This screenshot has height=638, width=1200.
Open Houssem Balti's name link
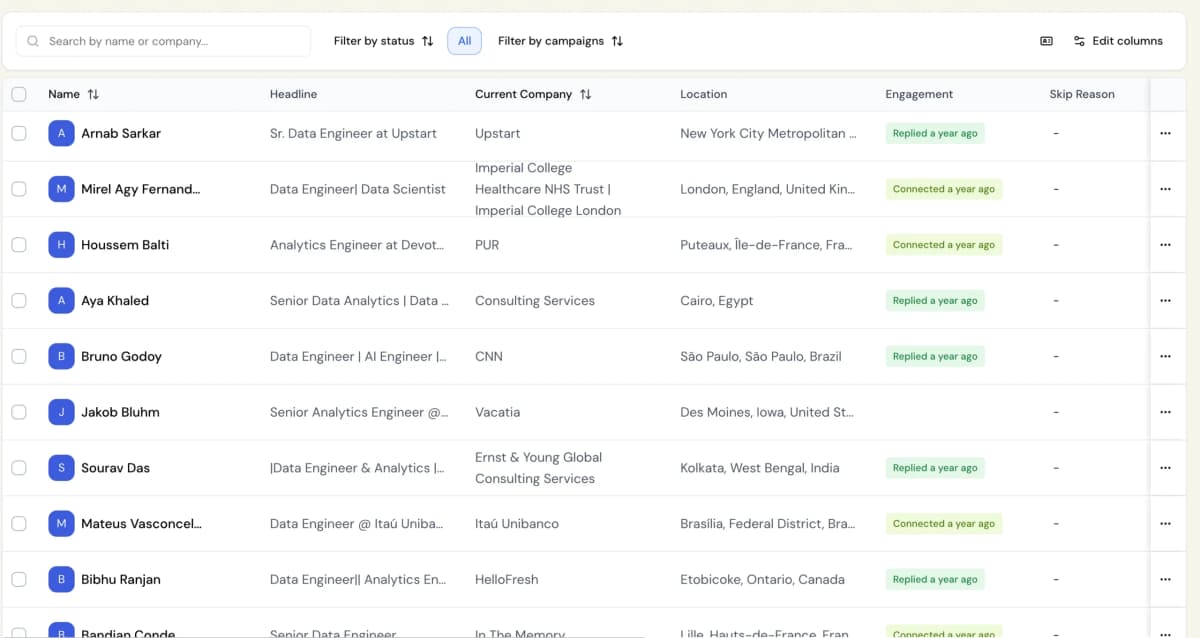click(x=125, y=245)
